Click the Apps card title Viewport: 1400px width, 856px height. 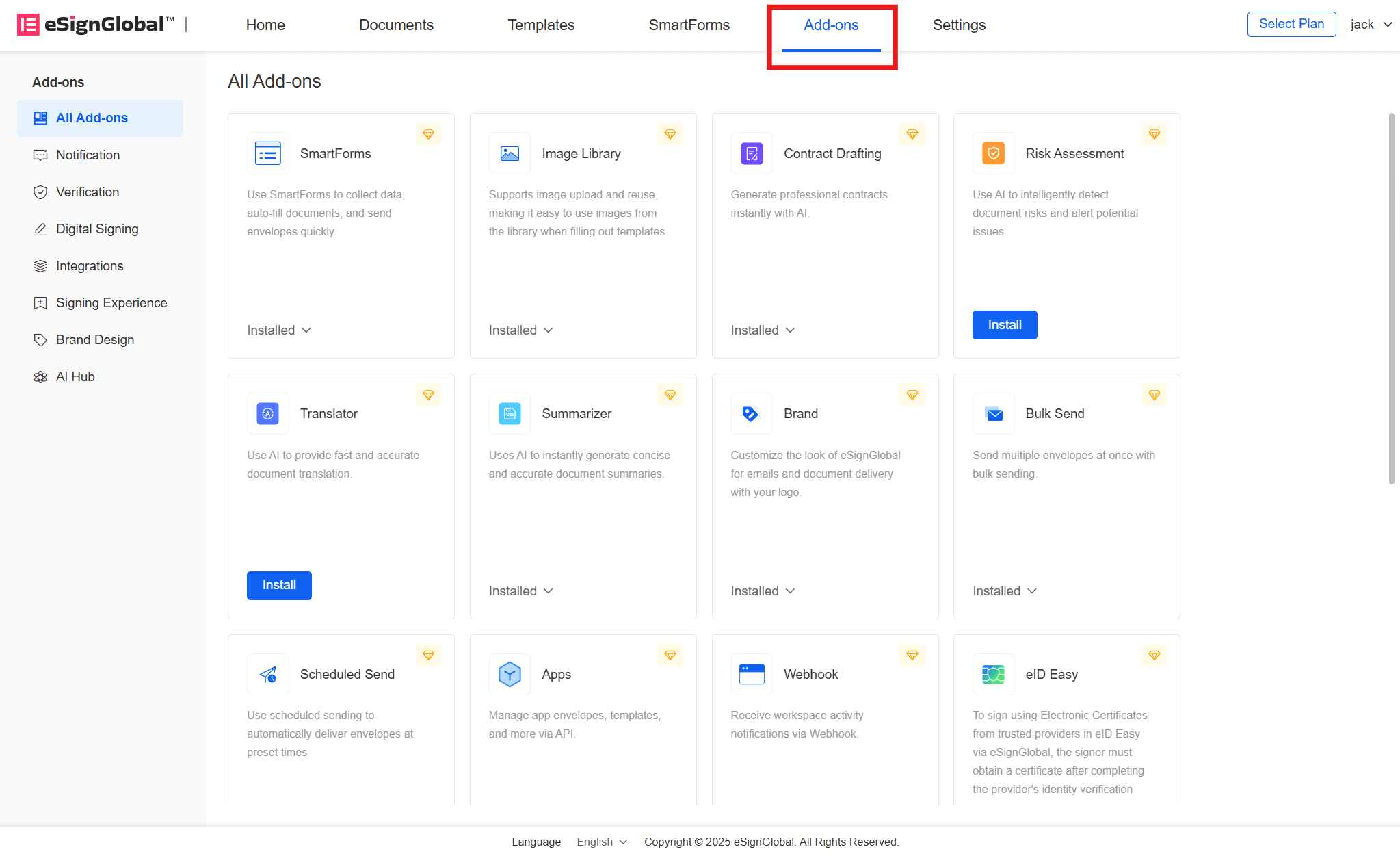click(556, 674)
